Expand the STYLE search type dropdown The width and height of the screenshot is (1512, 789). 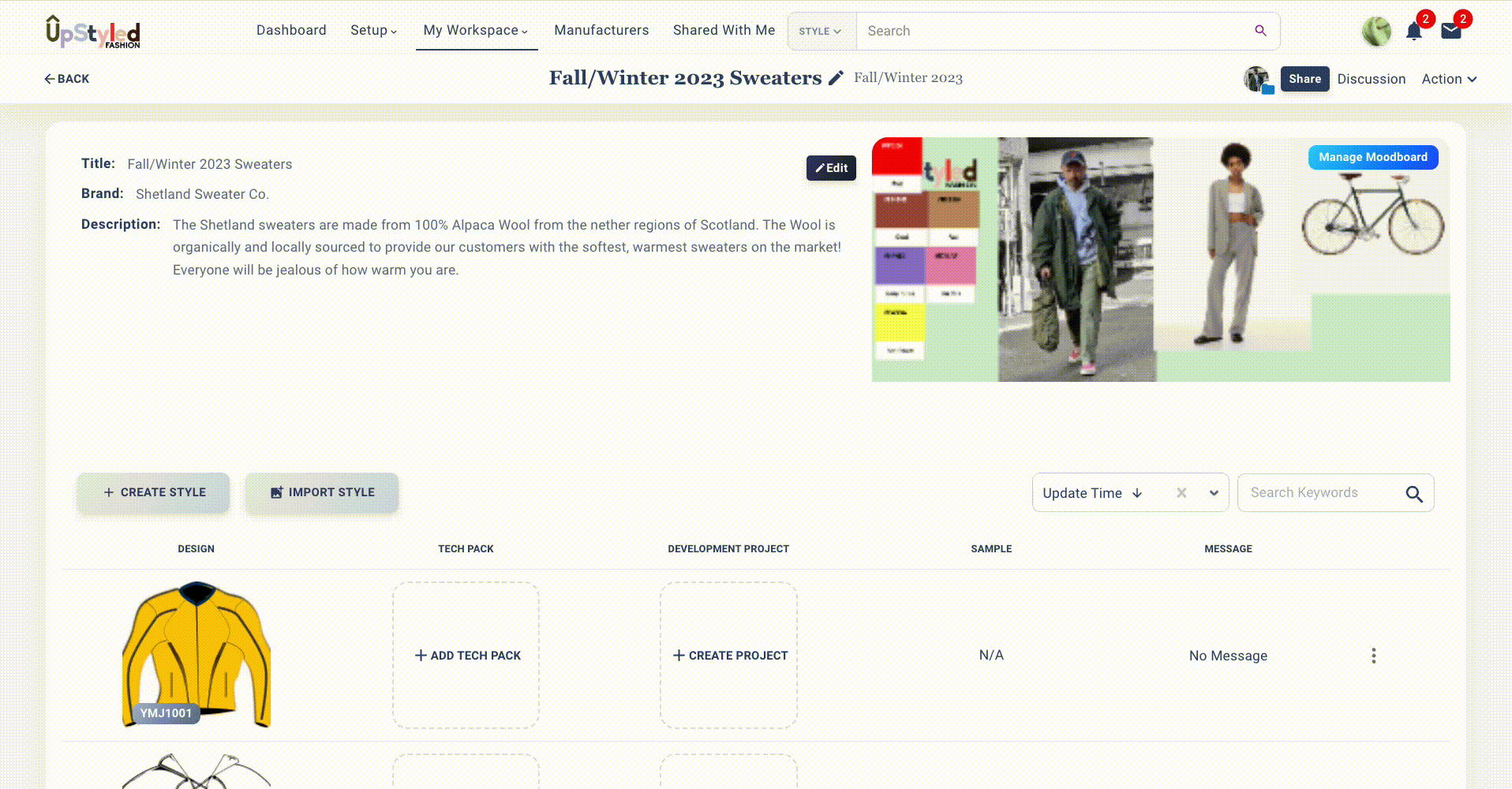(x=821, y=32)
